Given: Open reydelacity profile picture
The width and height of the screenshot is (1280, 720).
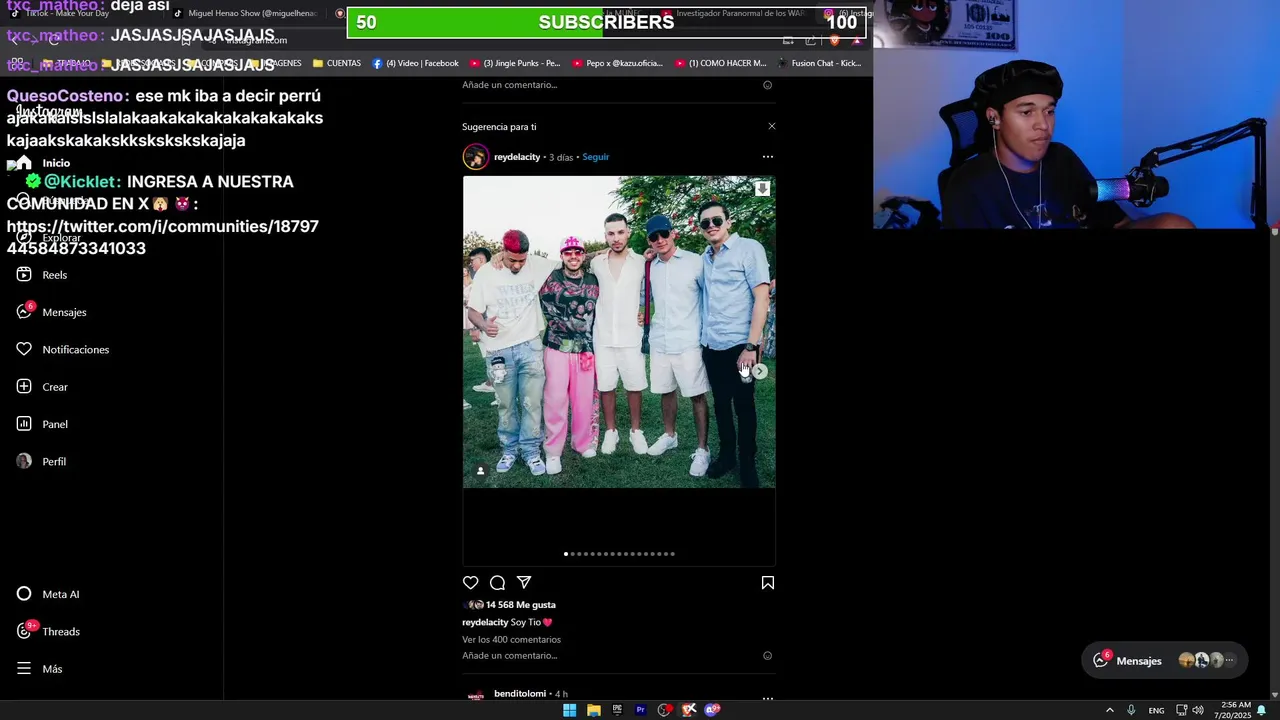Looking at the screenshot, I should [476, 157].
